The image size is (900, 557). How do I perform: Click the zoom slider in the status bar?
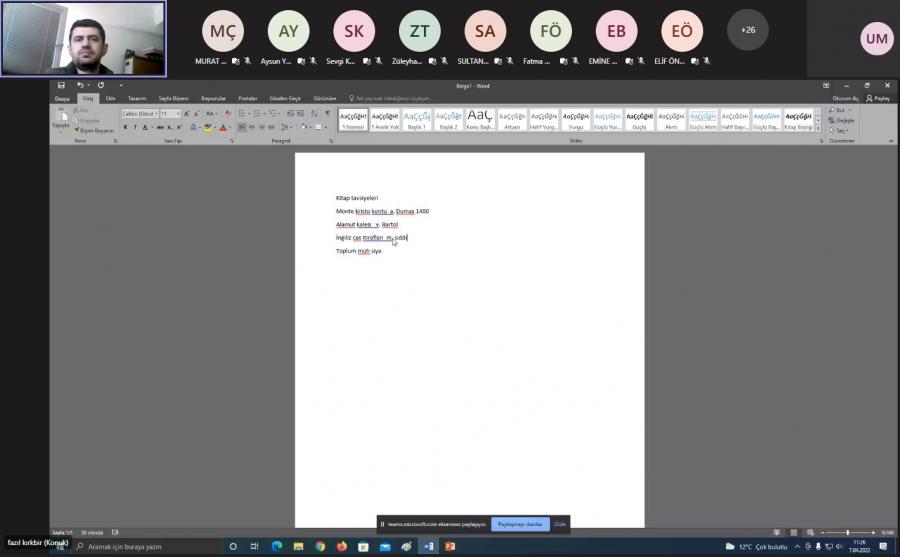click(x=847, y=532)
